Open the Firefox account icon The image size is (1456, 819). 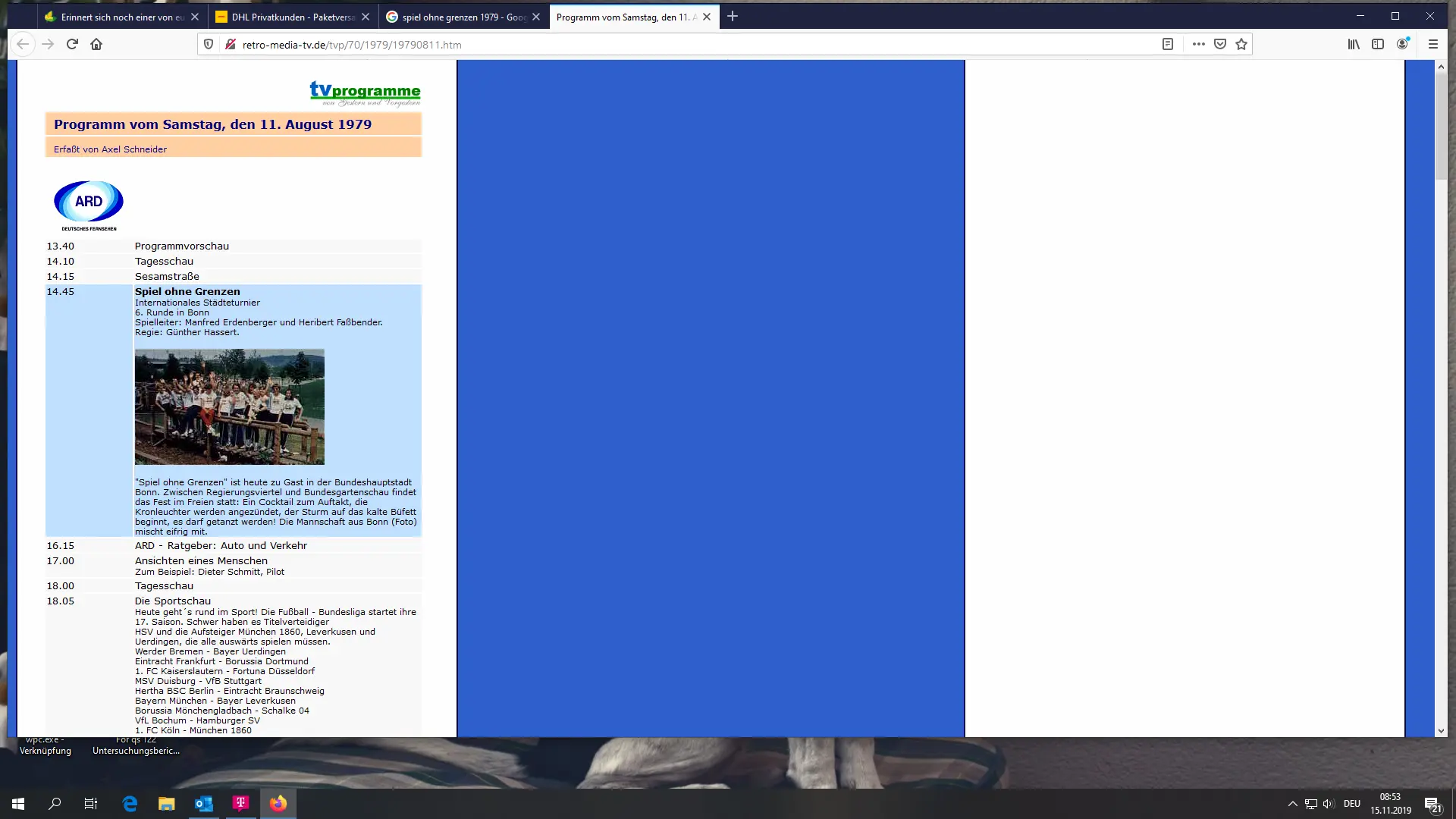click(x=1403, y=44)
